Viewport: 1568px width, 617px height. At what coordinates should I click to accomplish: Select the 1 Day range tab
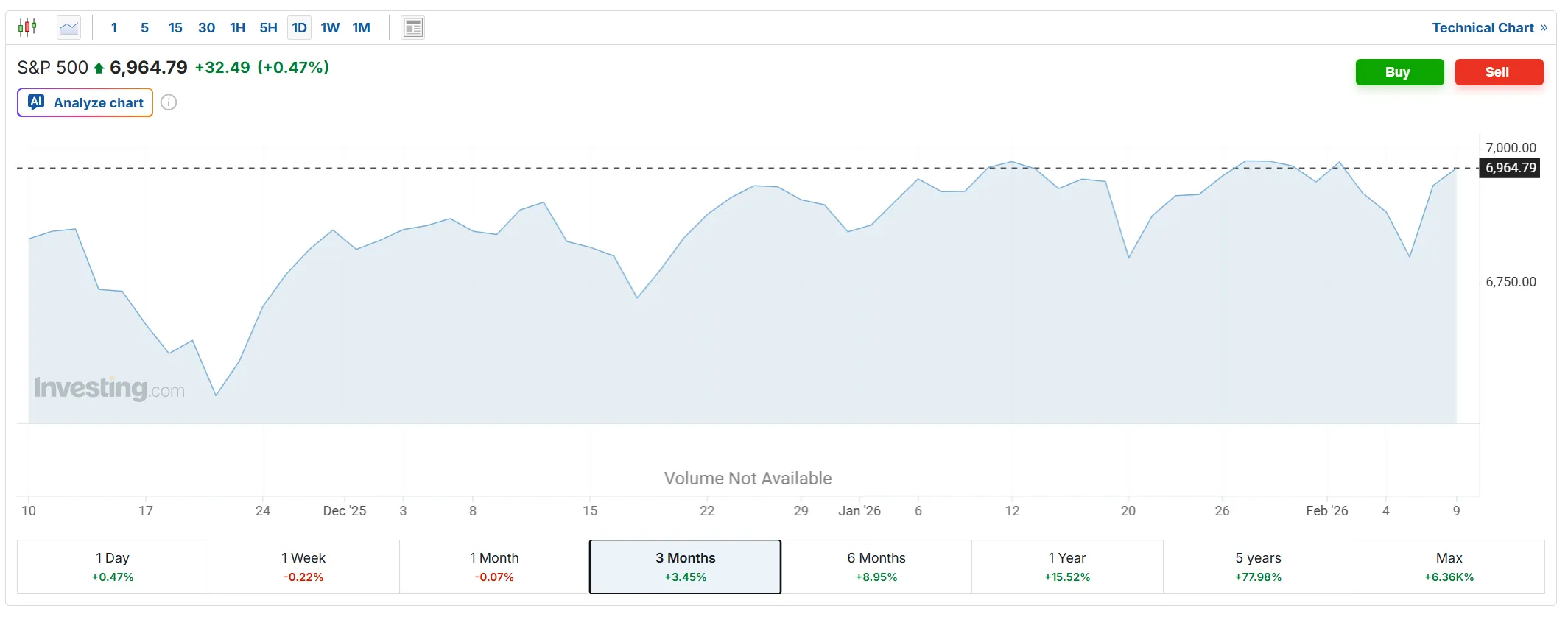113,566
